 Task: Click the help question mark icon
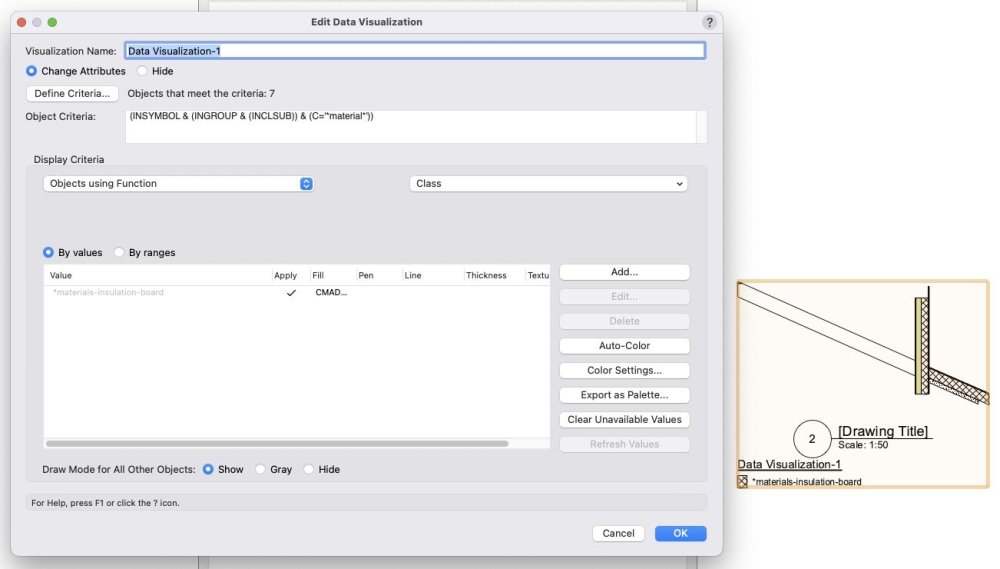(709, 22)
